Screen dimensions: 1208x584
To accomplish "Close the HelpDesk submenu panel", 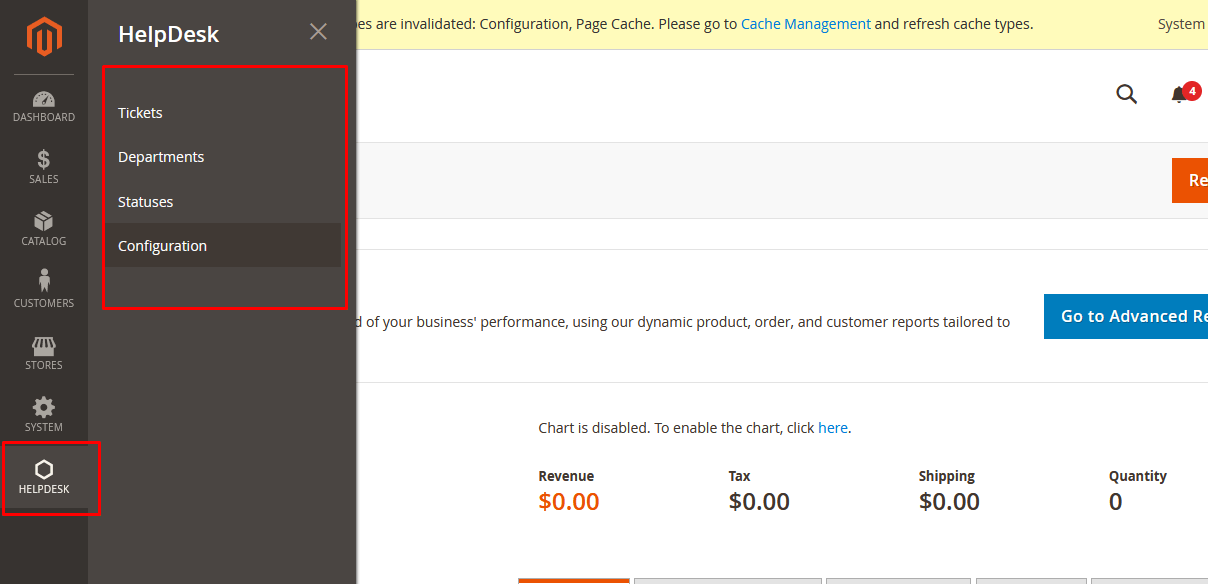I will click(318, 32).
